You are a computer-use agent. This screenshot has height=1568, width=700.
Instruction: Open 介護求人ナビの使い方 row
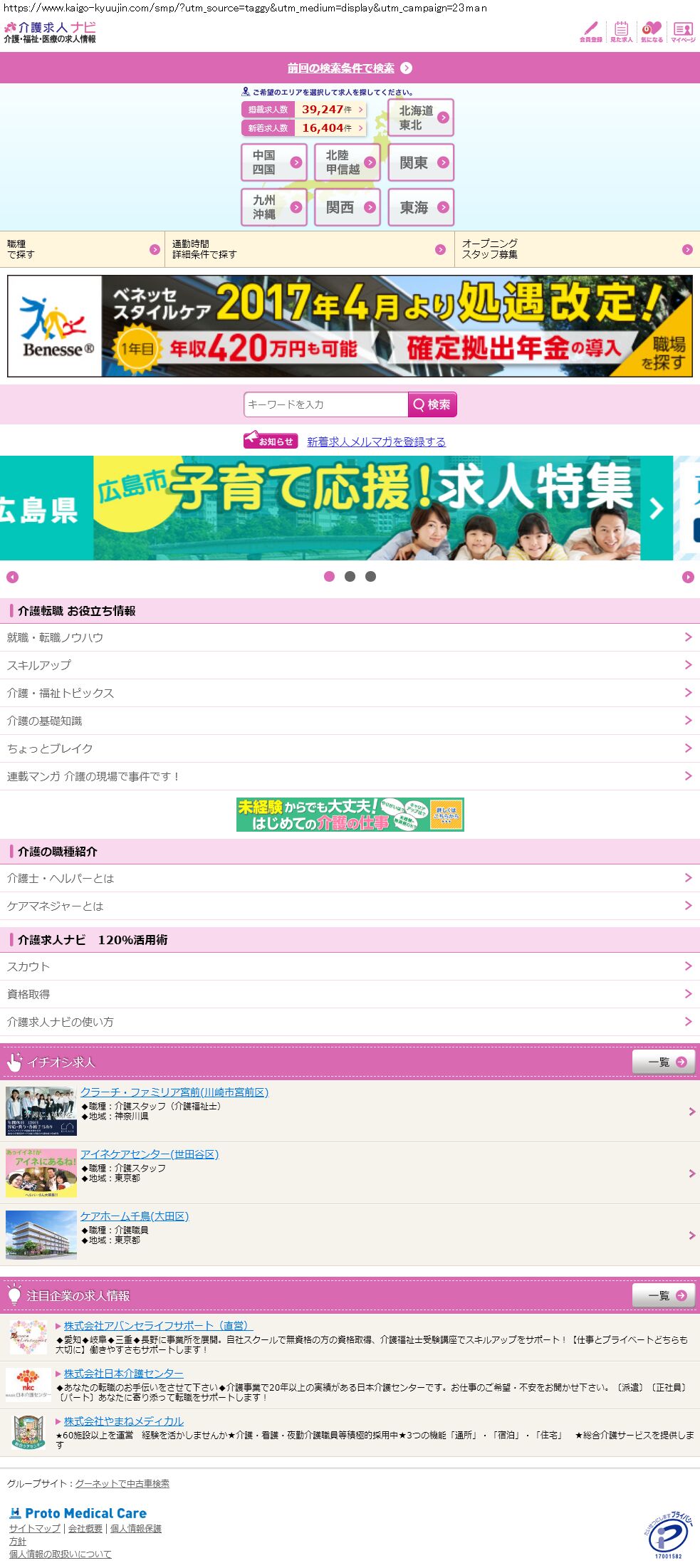350,1022
